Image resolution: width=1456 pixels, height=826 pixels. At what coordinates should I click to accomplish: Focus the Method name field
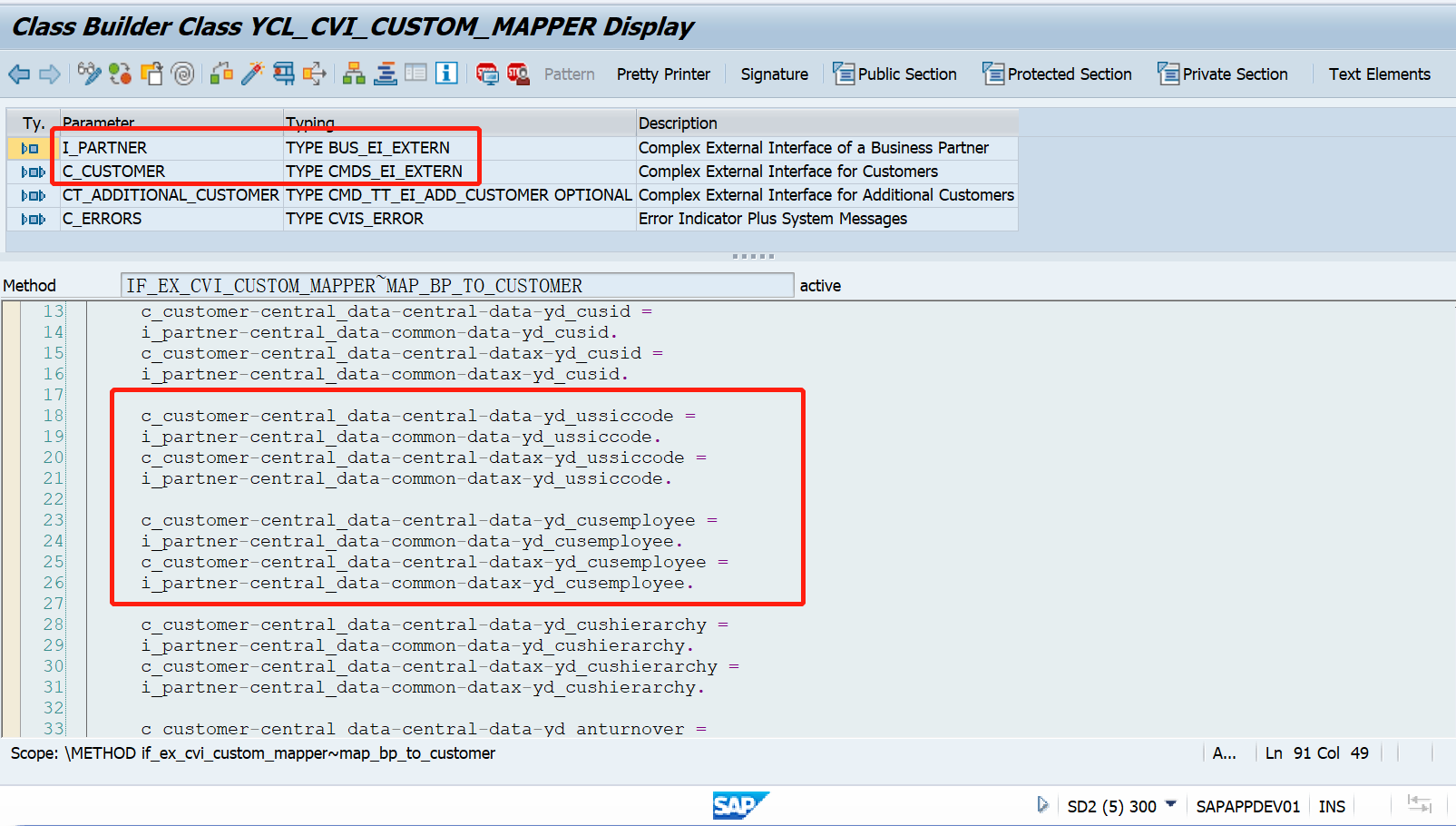457,286
